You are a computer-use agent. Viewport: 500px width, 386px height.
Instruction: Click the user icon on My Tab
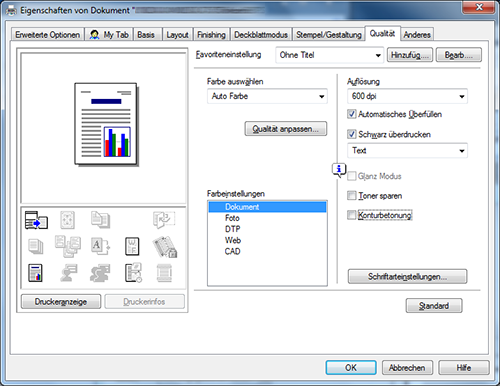pyautogui.click(x=95, y=34)
